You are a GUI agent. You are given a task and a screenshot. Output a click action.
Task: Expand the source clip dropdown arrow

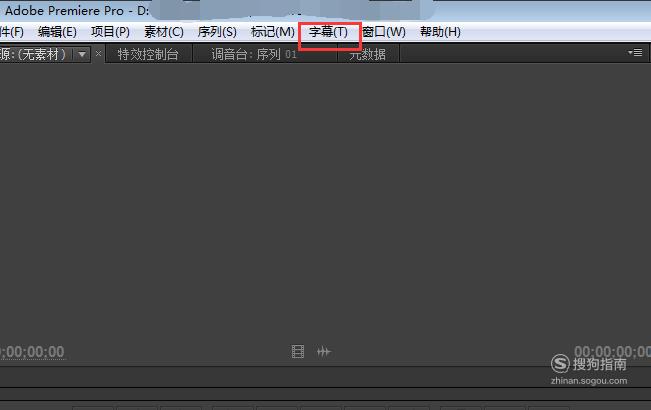(x=82, y=54)
